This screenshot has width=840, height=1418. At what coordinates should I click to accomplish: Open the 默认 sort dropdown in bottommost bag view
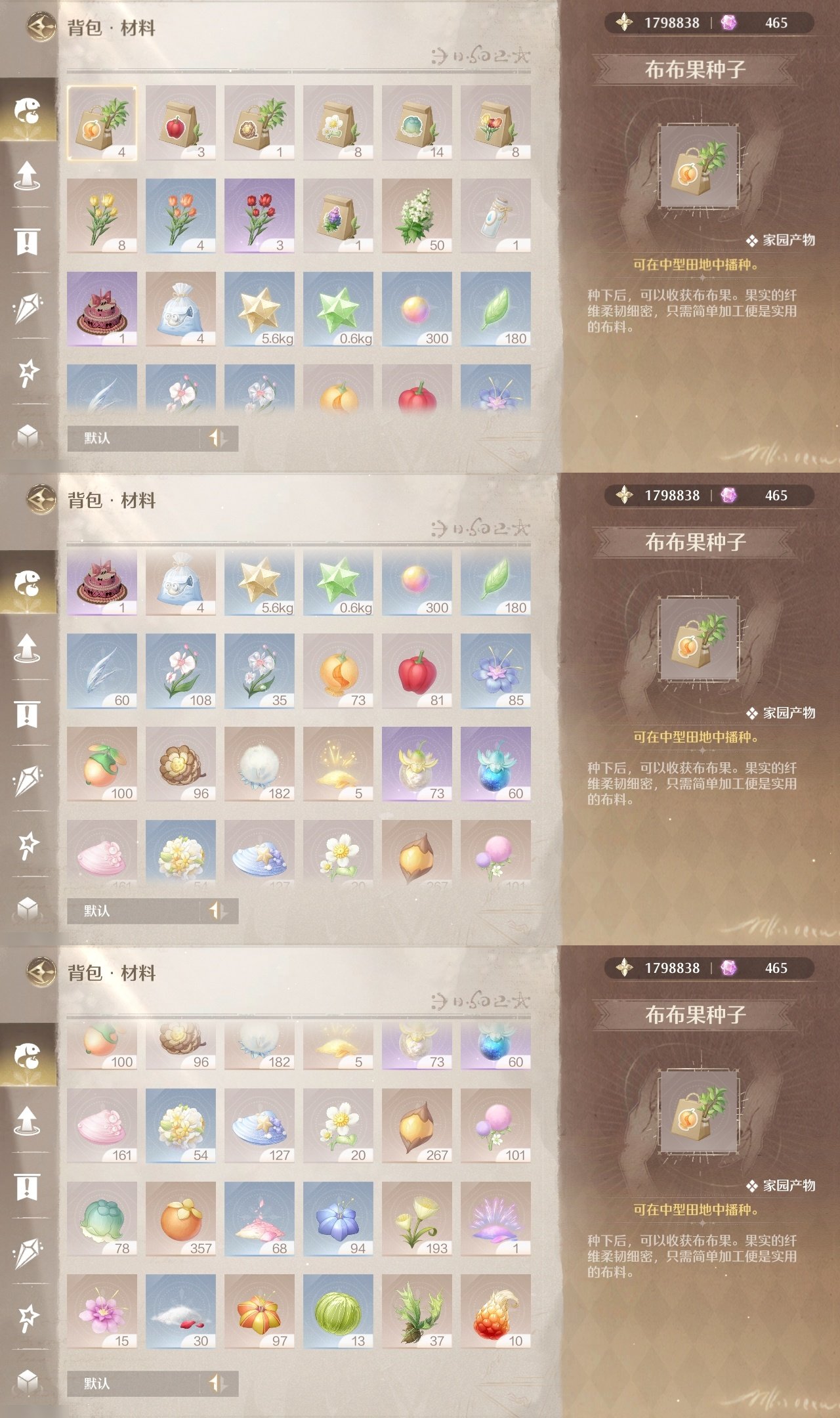[x=134, y=1384]
